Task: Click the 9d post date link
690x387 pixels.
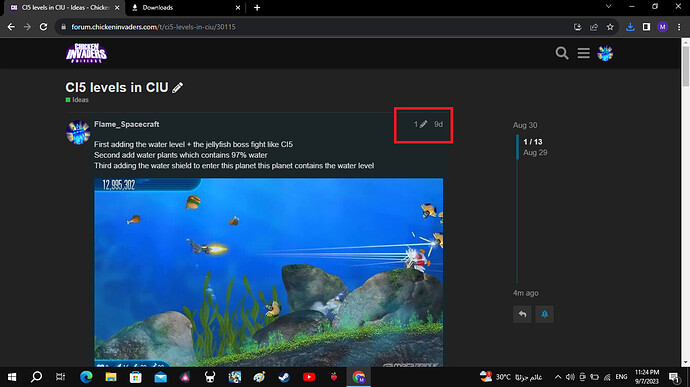Action: 438,124
